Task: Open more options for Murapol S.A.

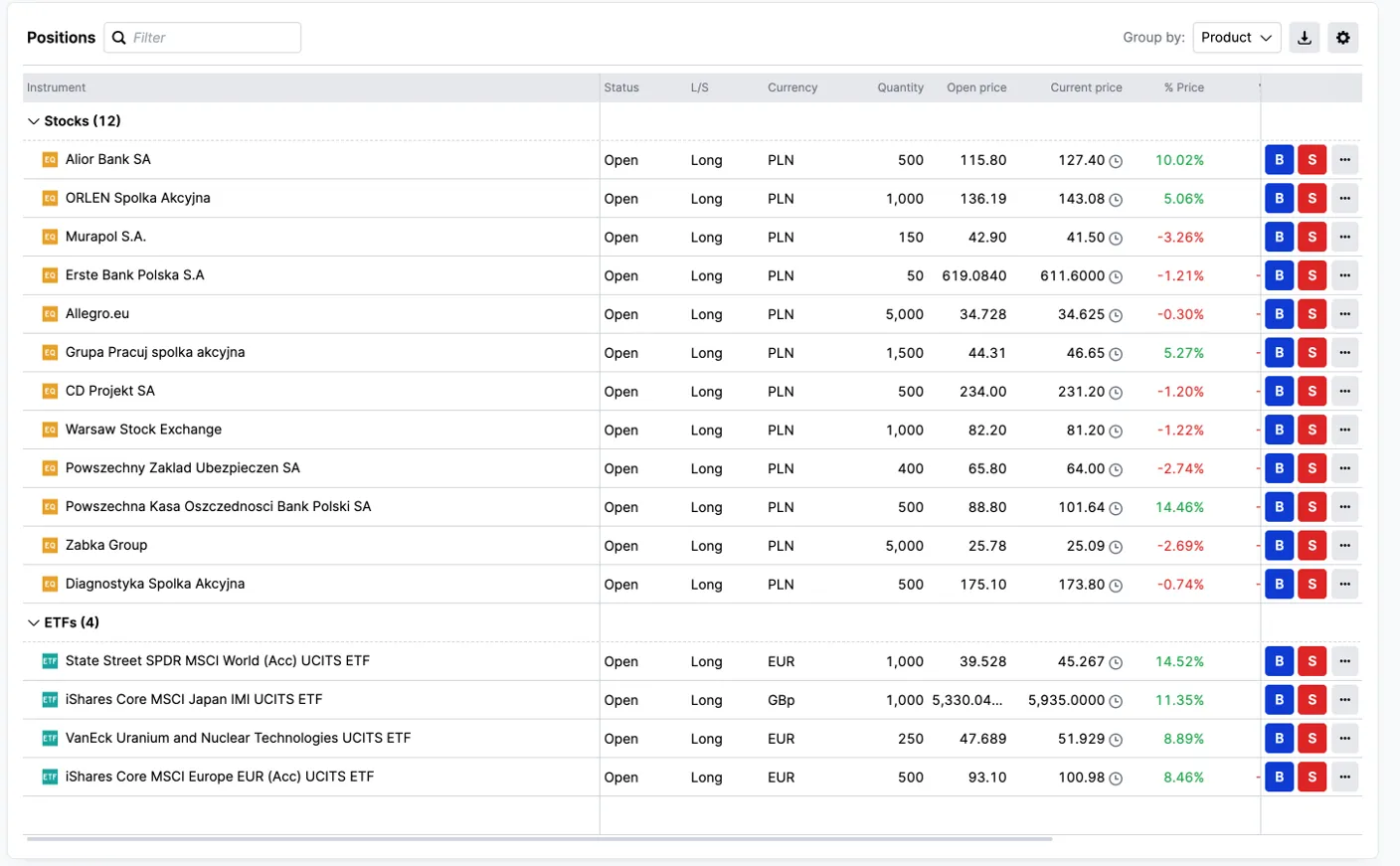Action: 1344,237
